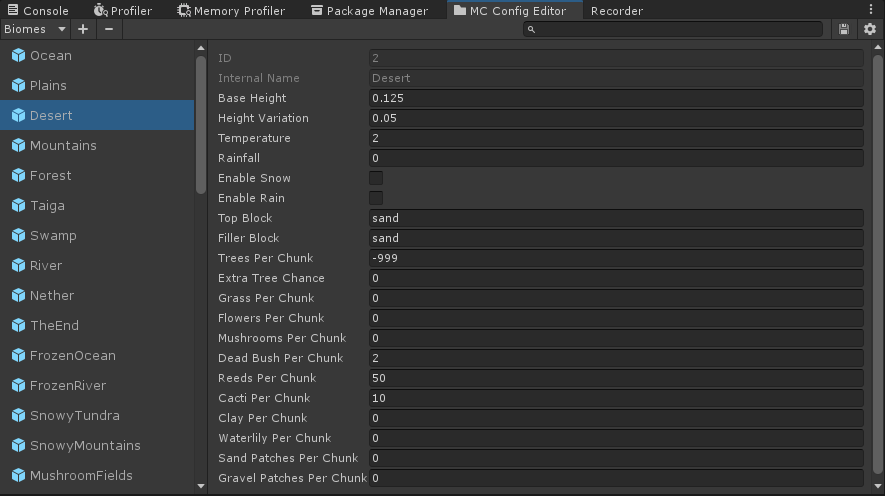Click the cube icon beside Taiga

coord(19,205)
